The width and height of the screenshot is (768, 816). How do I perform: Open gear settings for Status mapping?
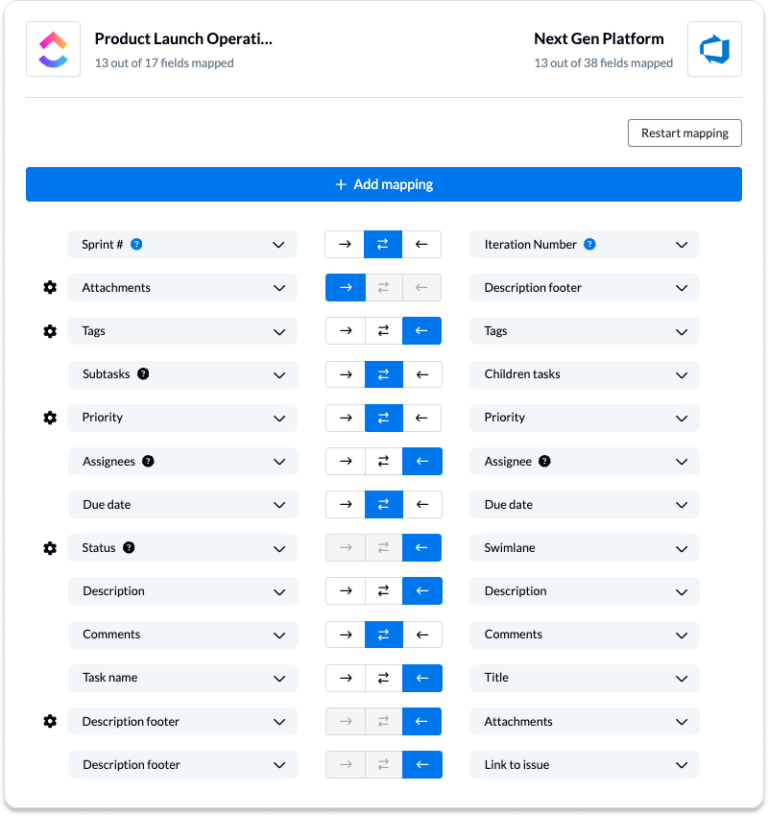point(50,548)
